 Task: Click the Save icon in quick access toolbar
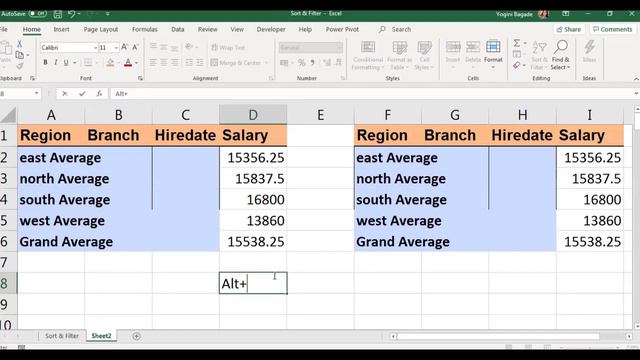[58, 14]
